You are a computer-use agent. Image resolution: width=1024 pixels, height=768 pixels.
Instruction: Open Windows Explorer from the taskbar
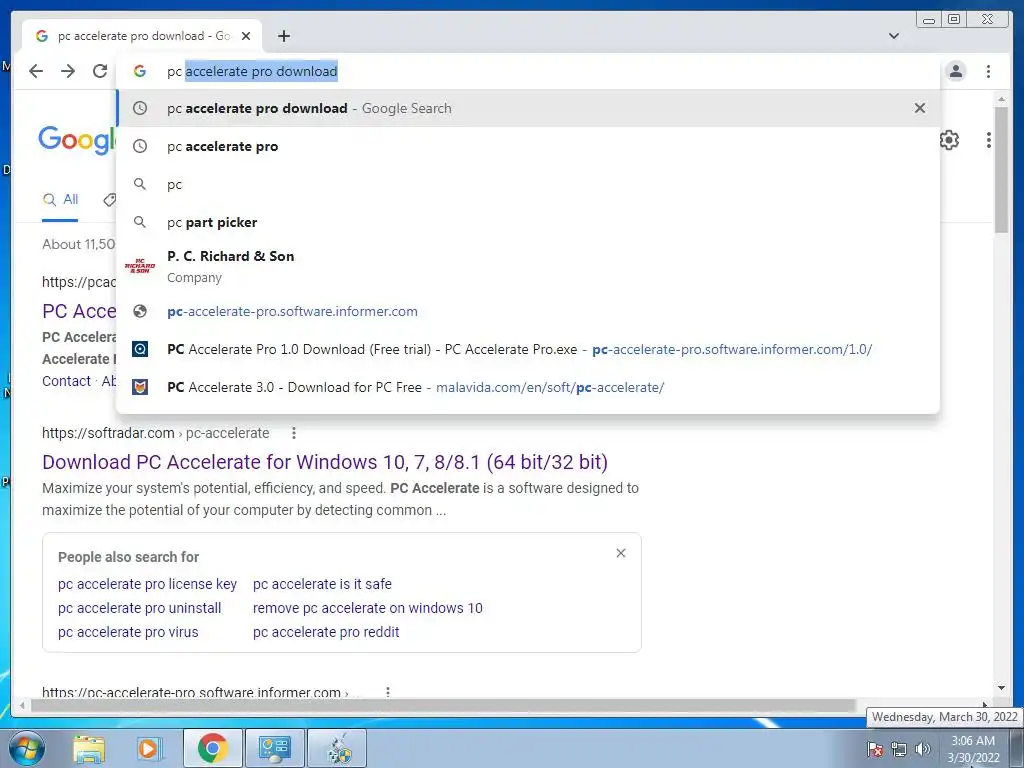point(89,748)
